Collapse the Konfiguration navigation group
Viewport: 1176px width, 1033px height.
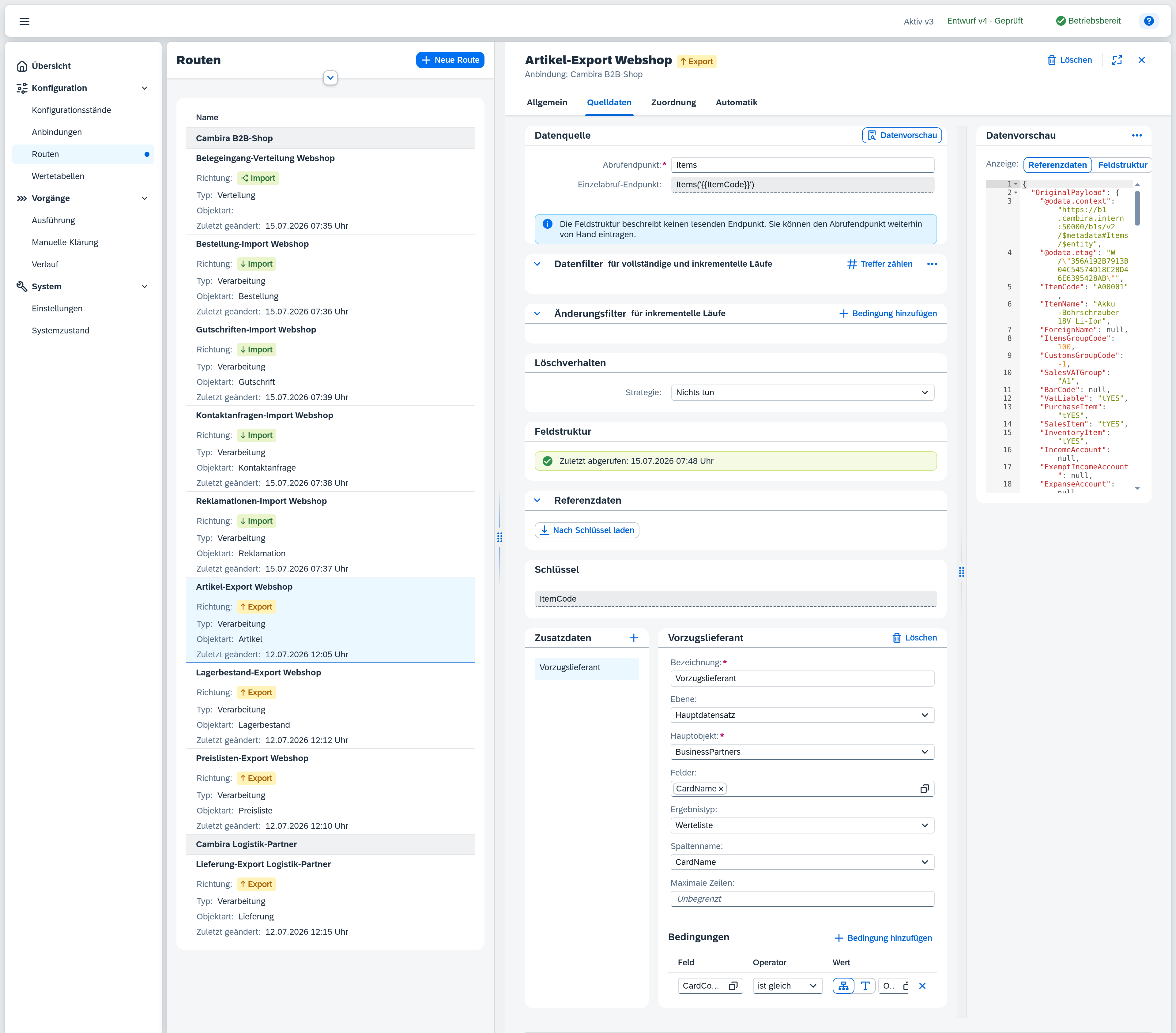point(145,88)
